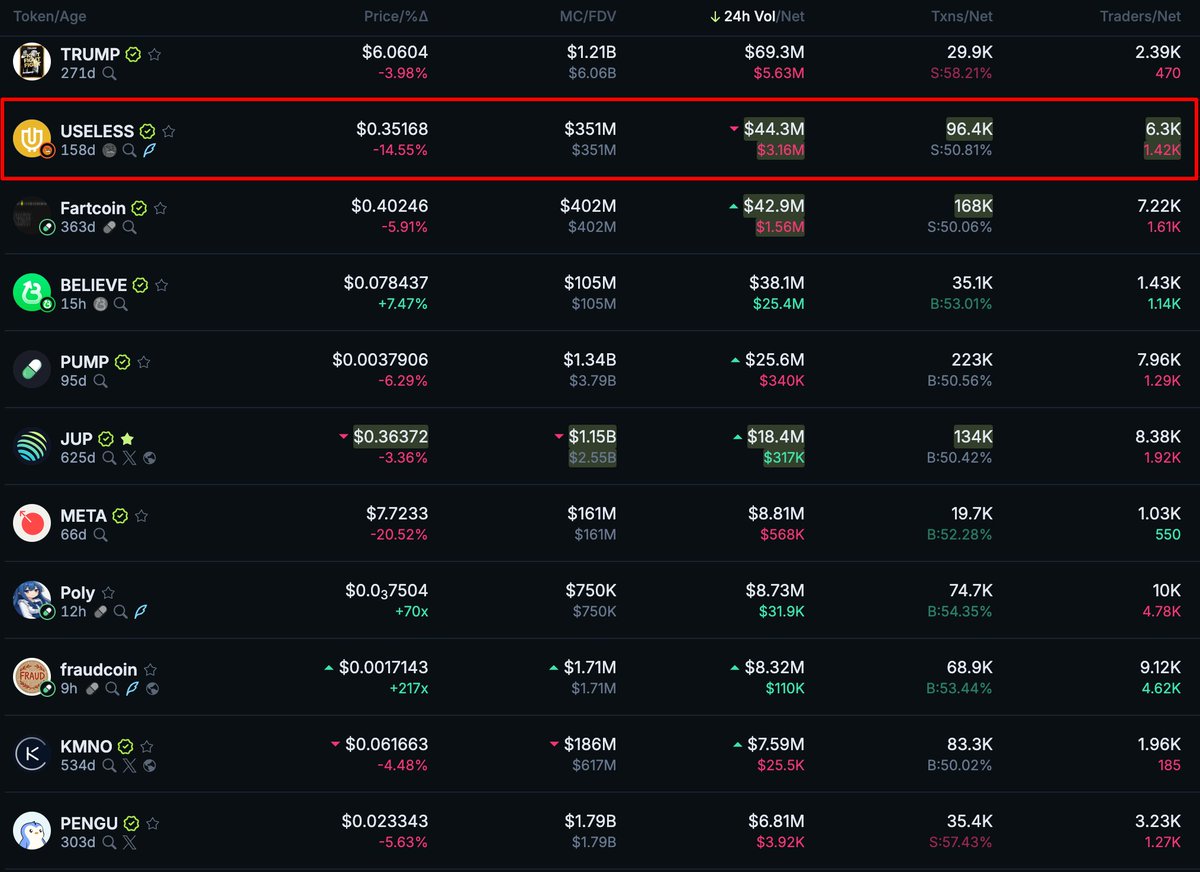Image resolution: width=1200 pixels, height=872 pixels.
Task: Open the fraudcoin token logo
Action: [x=32, y=677]
